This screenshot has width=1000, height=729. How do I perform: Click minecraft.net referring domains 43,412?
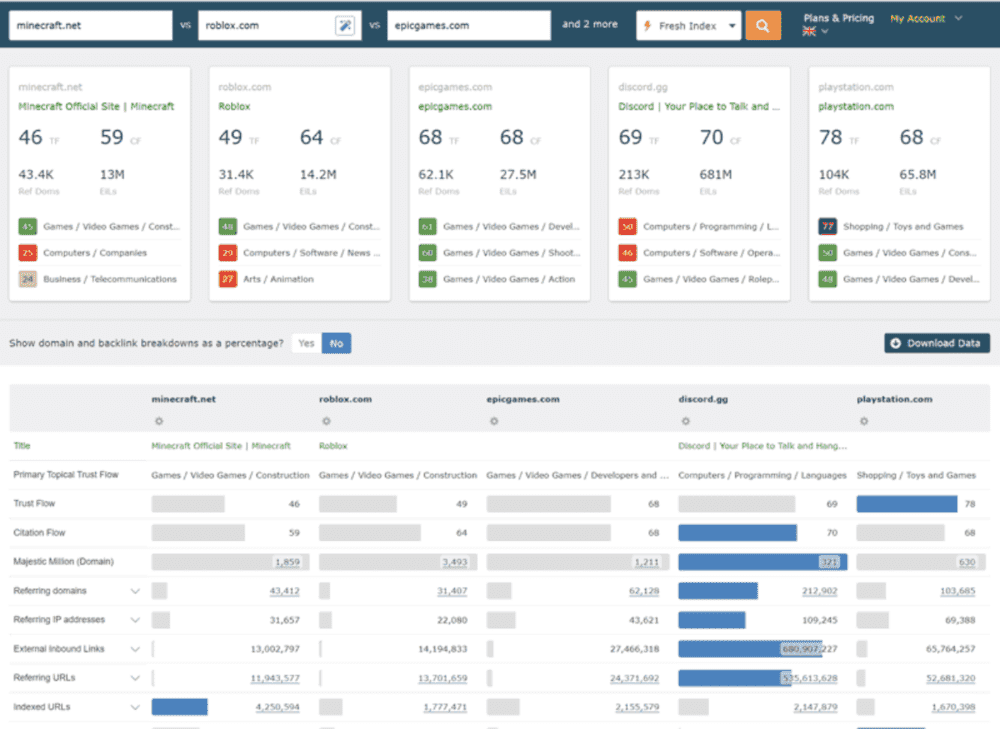click(x=284, y=591)
